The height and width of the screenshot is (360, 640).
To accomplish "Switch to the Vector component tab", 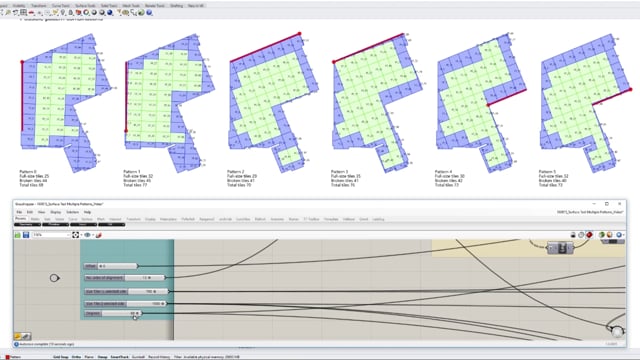I will [60, 219].
